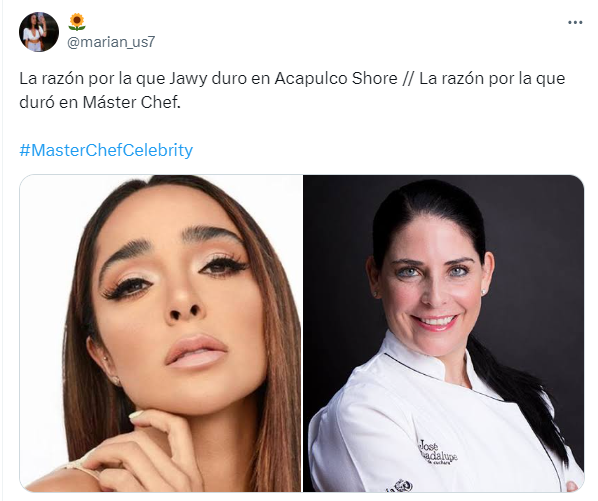Click the embroidered José Guadalupe logo on the jacket
This screenshot has height=501, width=598.
pyautogui.click(x=437, y=452)
